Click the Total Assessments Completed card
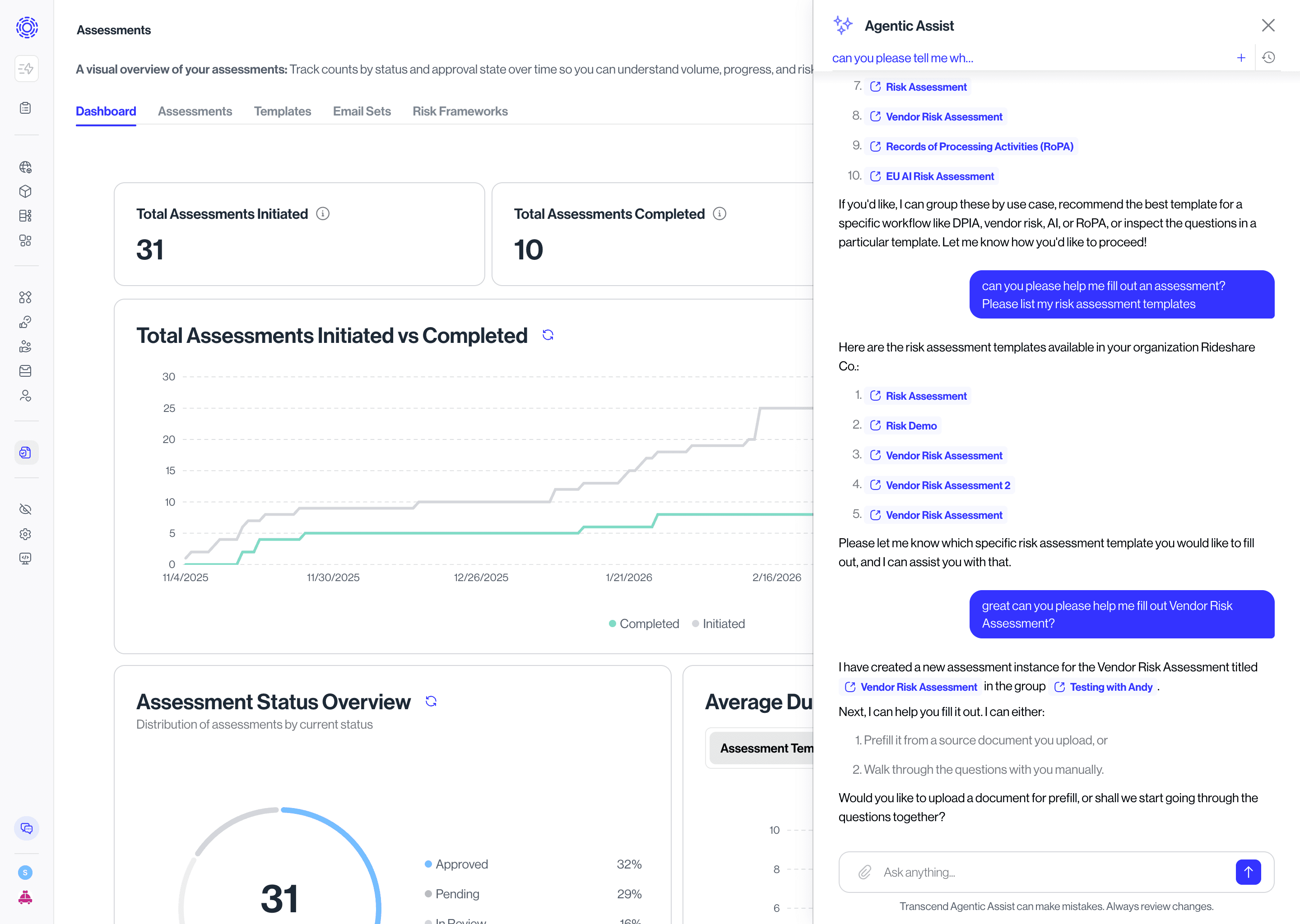1300x924 pixels. coord(652,234)
